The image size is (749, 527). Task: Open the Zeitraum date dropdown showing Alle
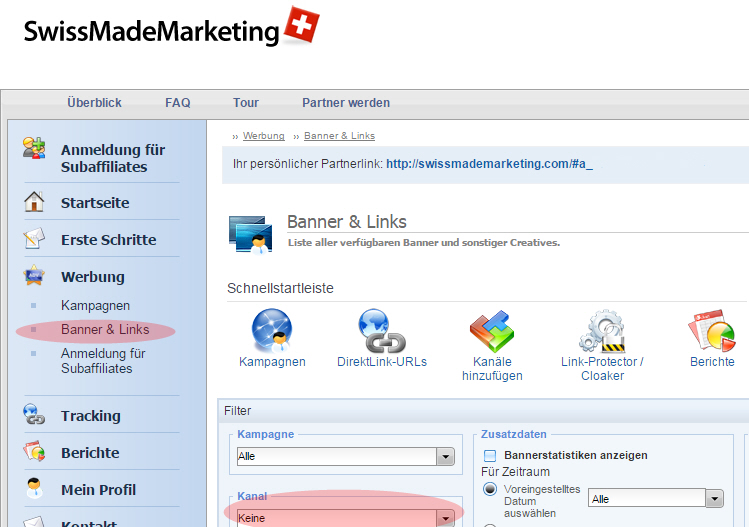(x=655, y=499)
